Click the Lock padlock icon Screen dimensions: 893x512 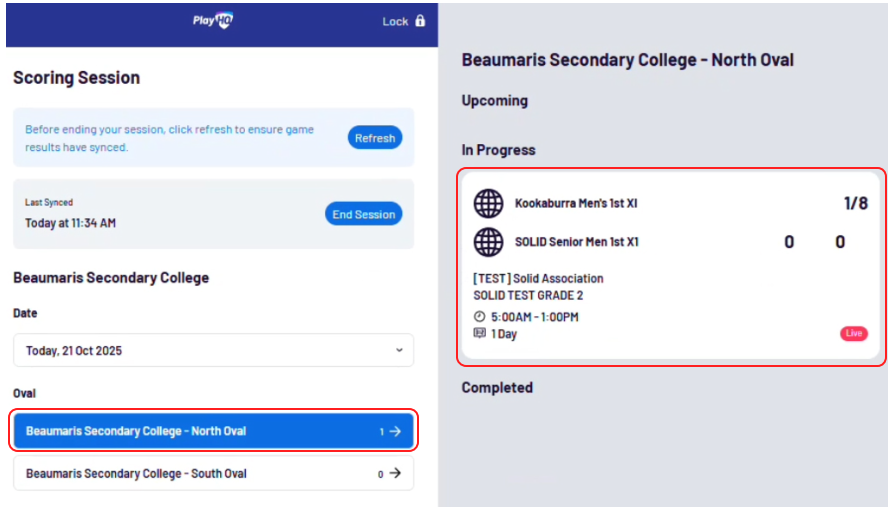420,21
